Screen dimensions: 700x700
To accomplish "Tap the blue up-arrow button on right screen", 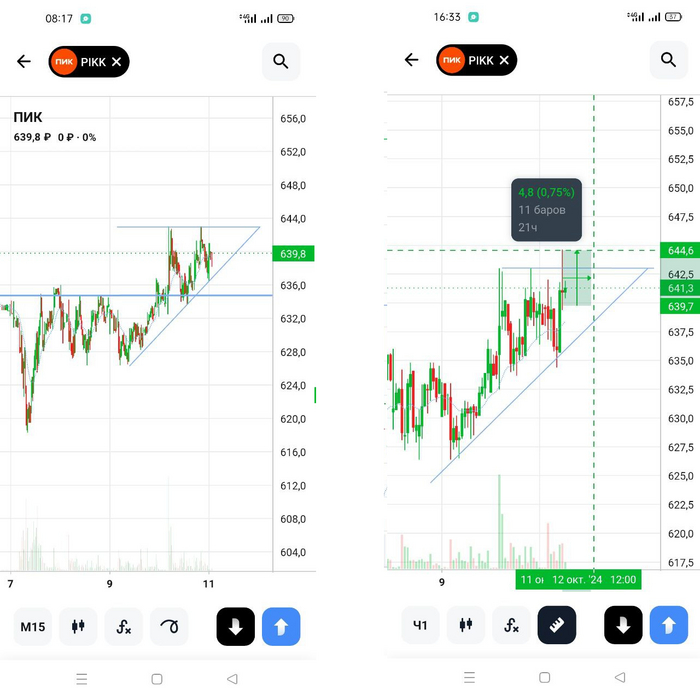I will click(668, 626).
